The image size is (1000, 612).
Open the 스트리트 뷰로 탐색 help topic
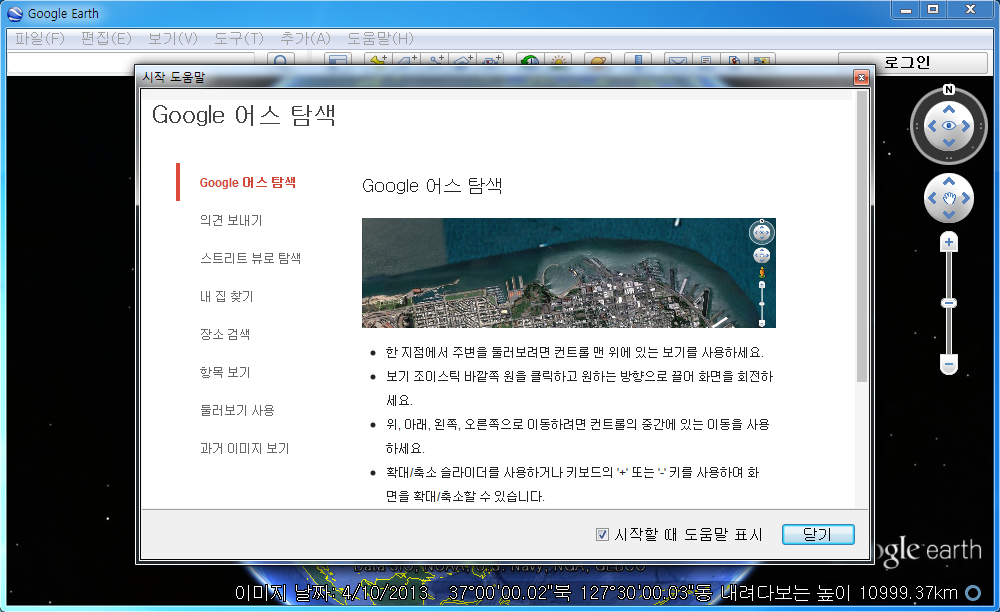251,258
